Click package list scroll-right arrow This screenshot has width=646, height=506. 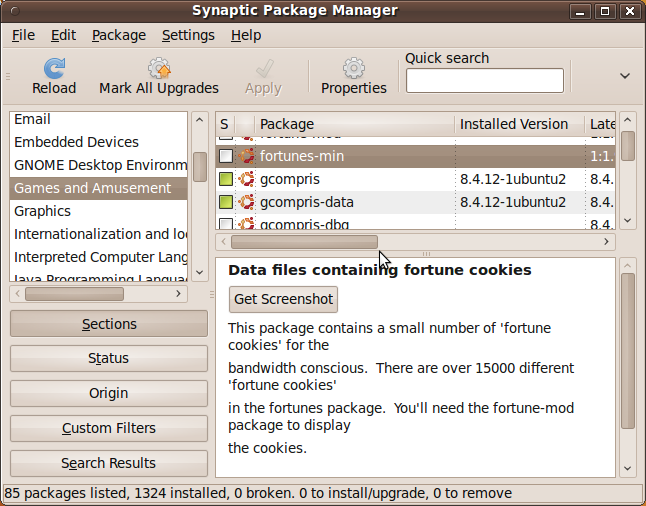click(x=606, y=241)
